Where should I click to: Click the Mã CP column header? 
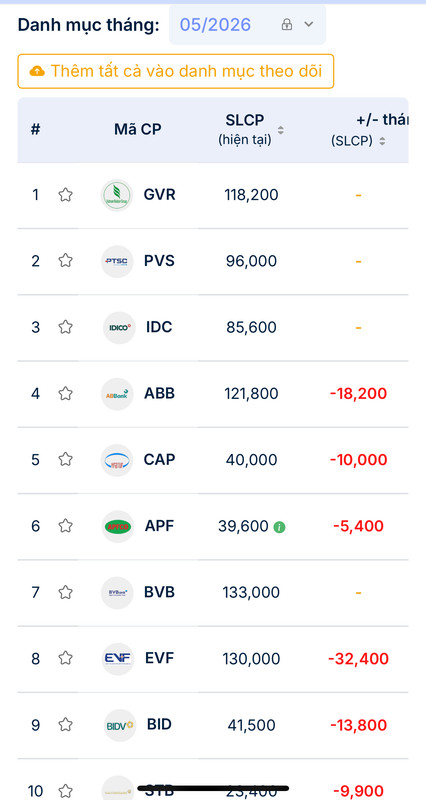coord(137,130)
